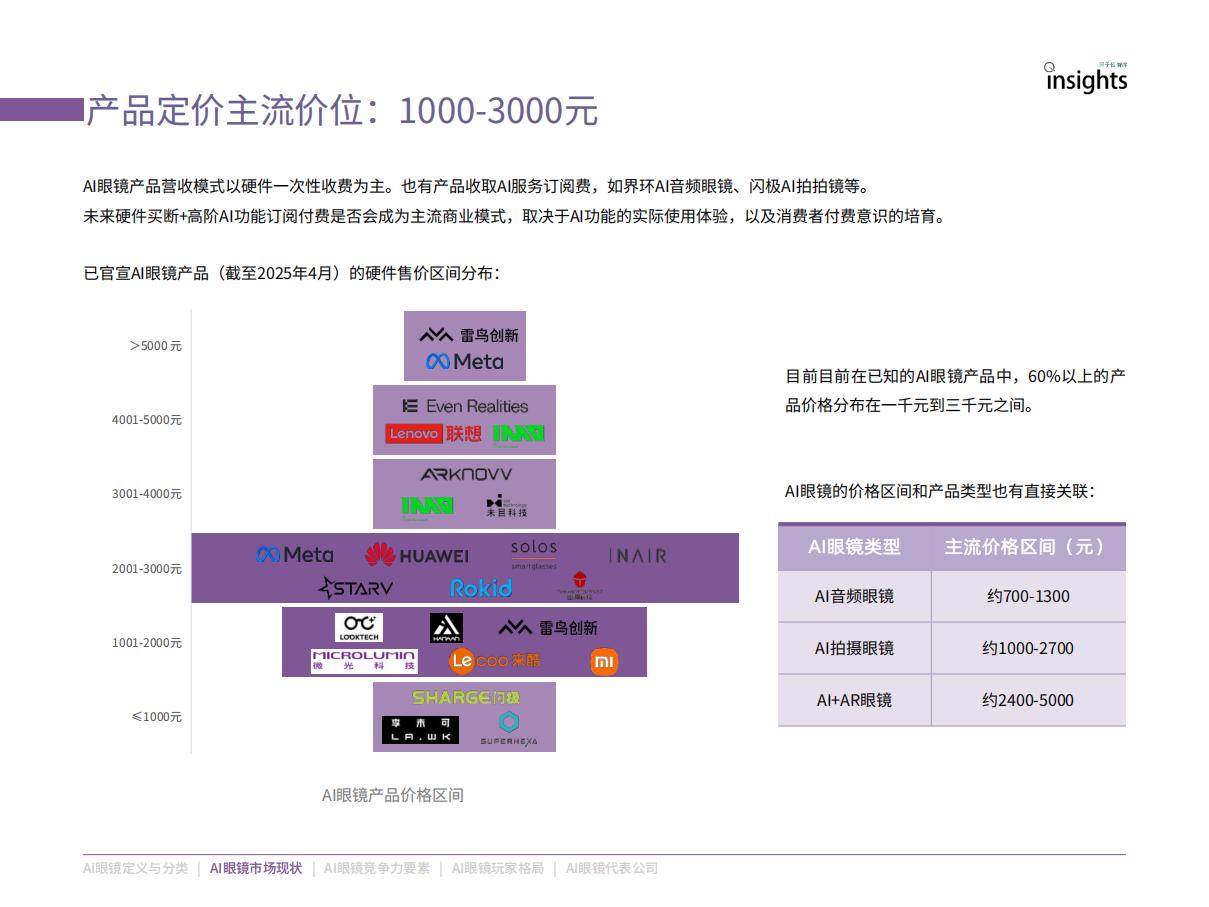Click the title 产品定价主流价位：1000-3000元
This screenshot has height=907, width=1209.
[x=342, y=111]
